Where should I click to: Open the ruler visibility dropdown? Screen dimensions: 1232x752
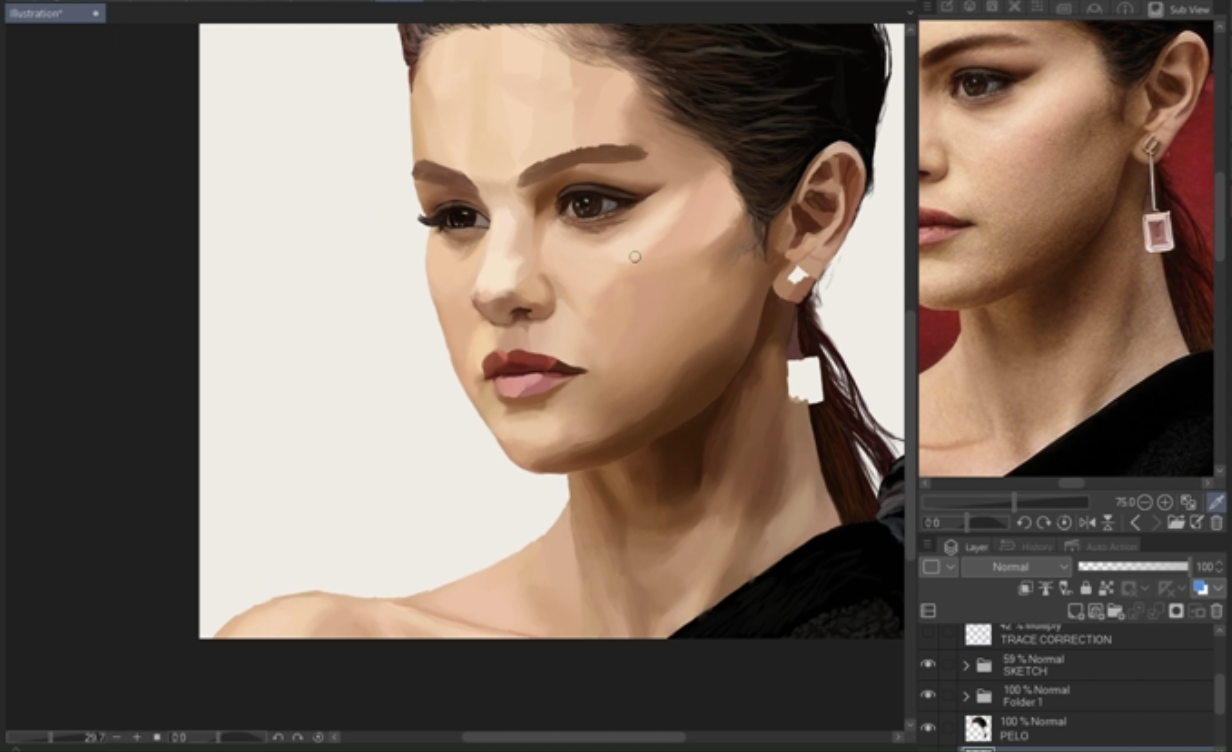click(1182, 588)
